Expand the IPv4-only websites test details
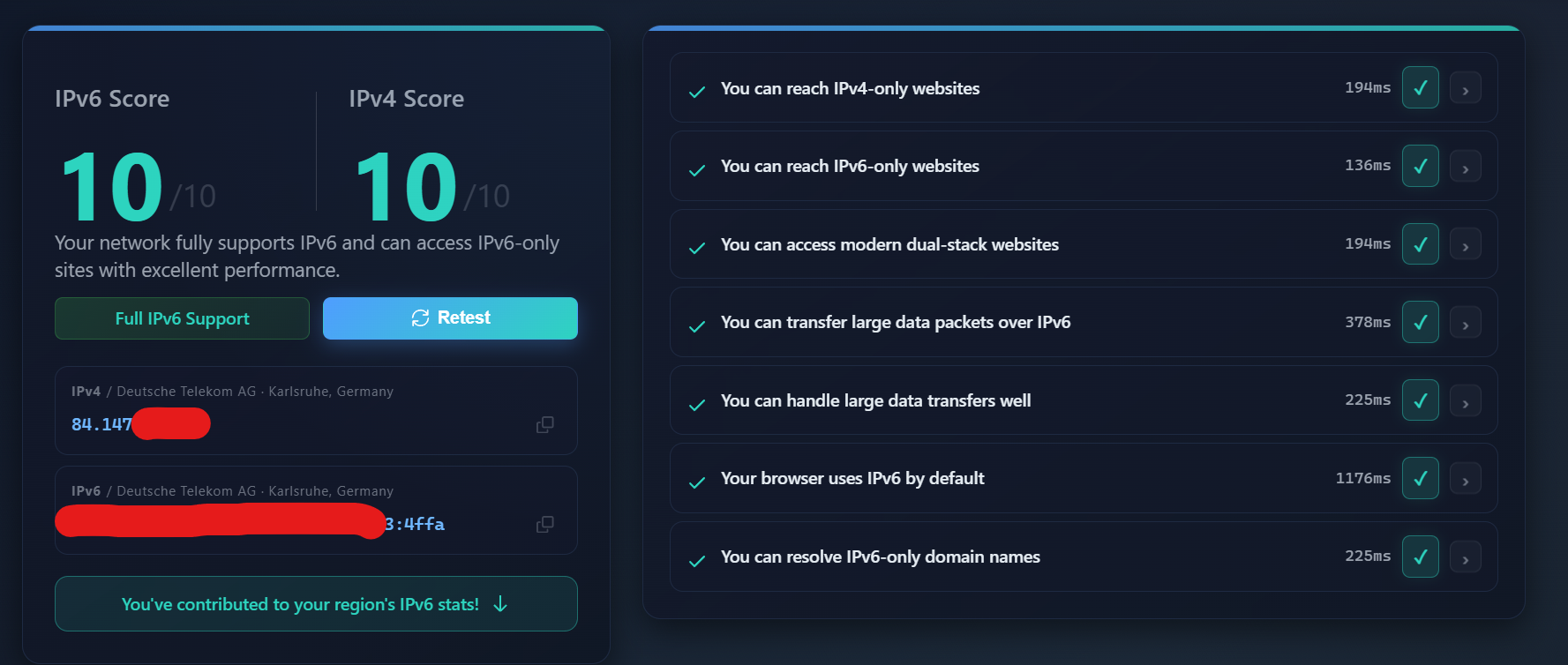The width and height of the screenshot is (1568, 665). tap(1465, 89)
